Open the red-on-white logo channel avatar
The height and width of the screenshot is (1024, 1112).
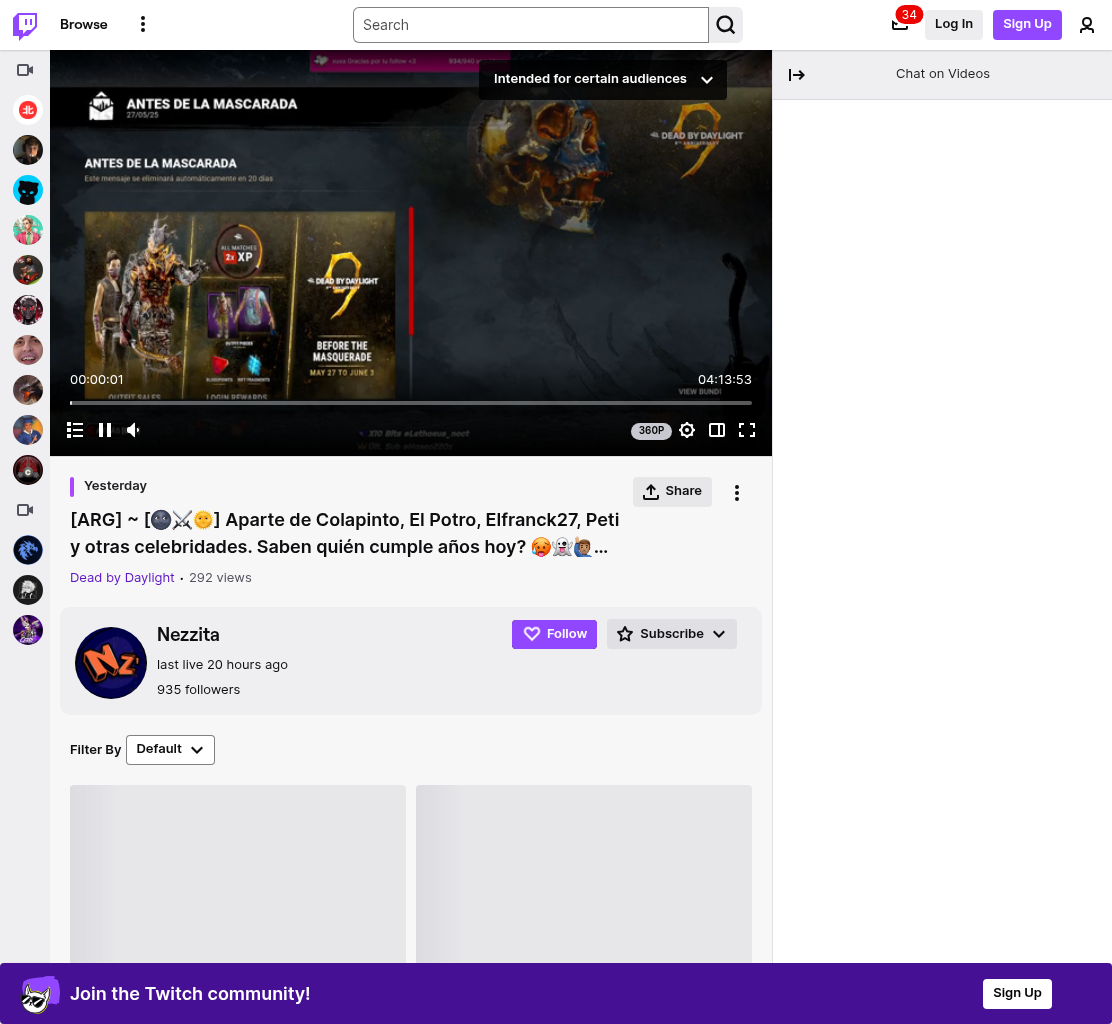[28, 110]
